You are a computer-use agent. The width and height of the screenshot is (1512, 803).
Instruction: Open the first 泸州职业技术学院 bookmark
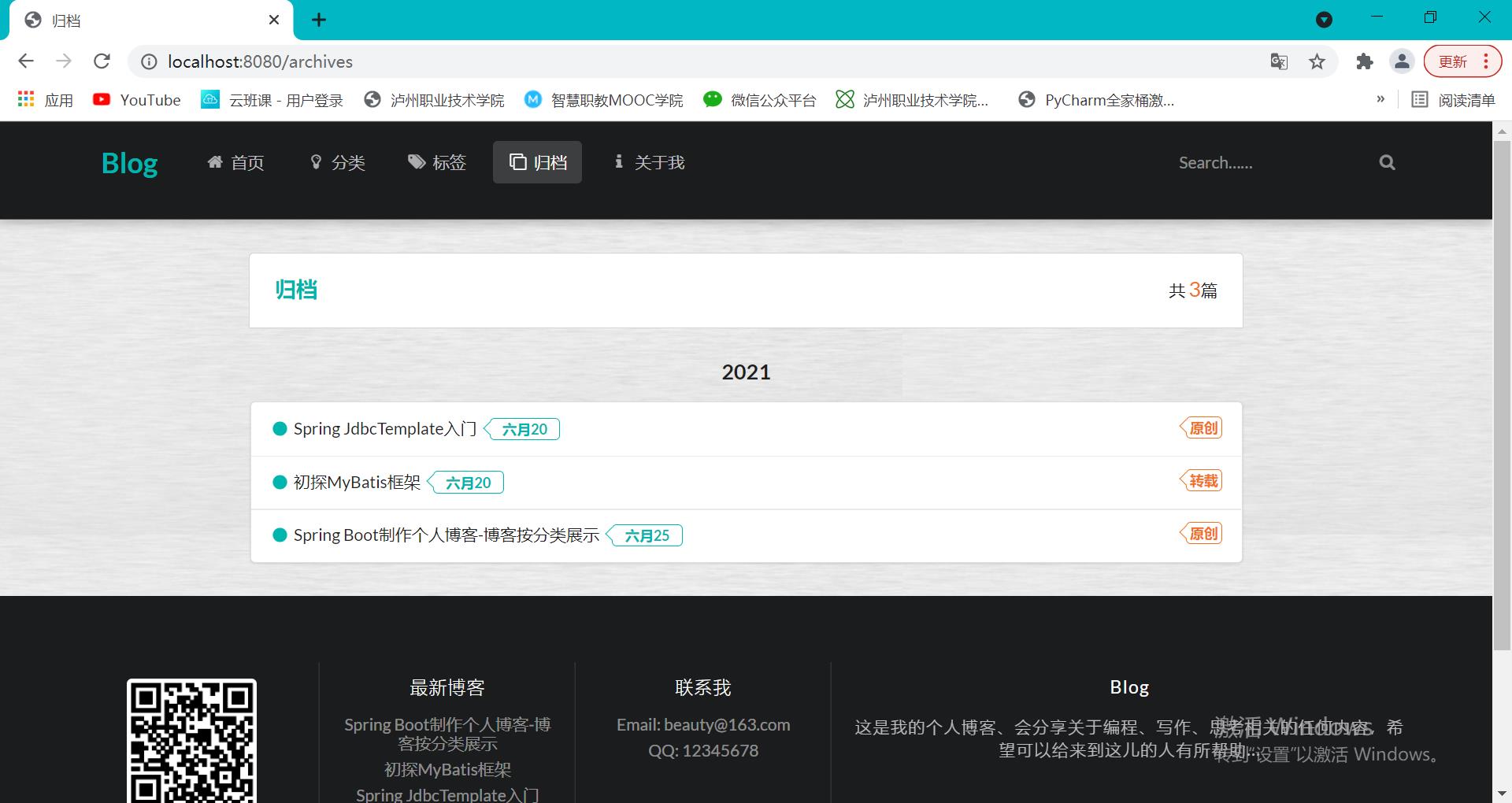(434, 100)
